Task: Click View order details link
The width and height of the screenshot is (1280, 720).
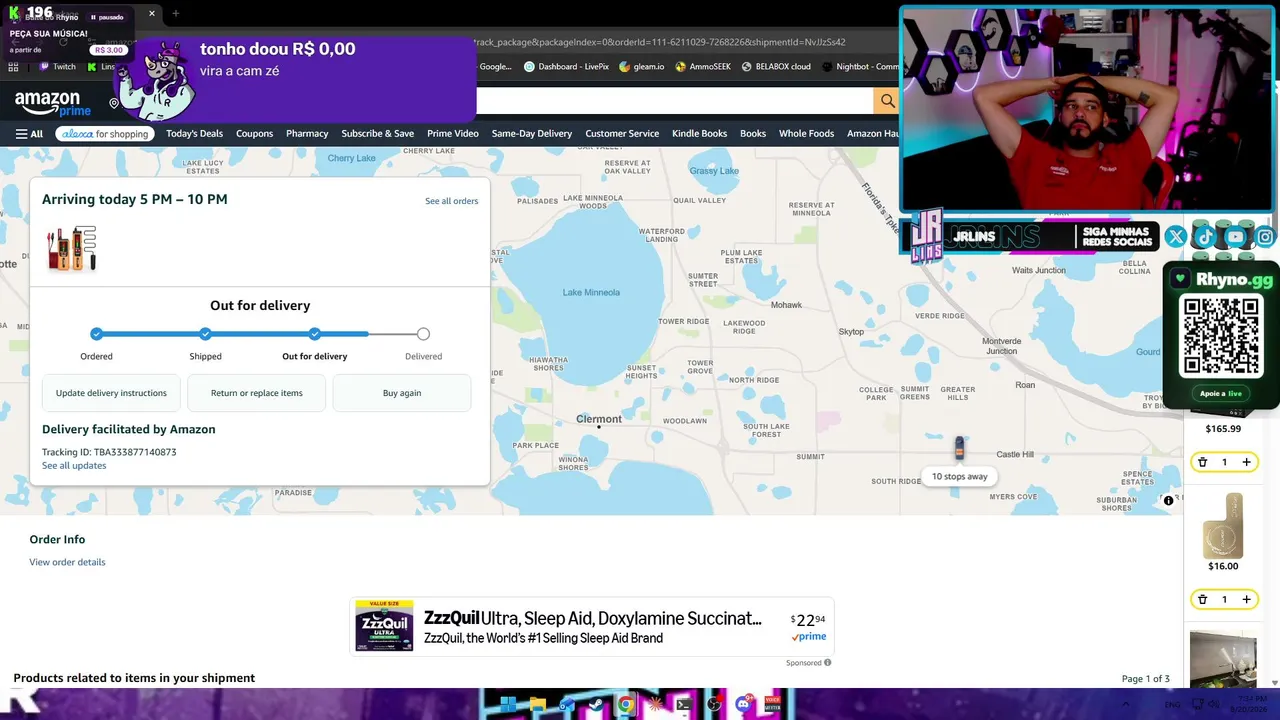Action: (x=67, y=562)
